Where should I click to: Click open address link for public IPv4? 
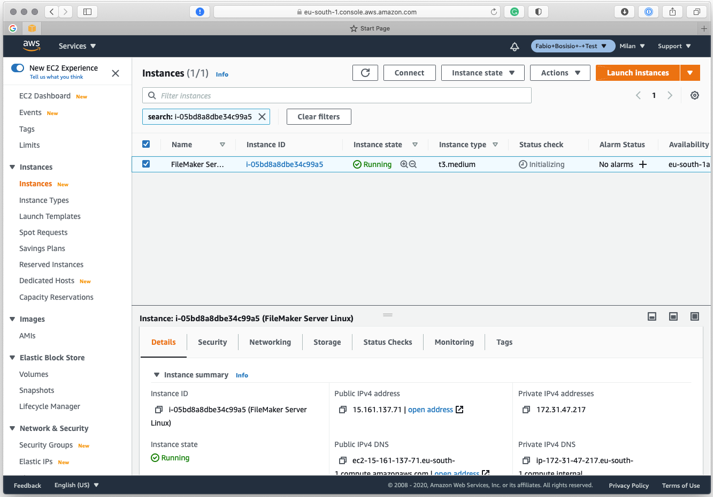pyautogui.click(x=430, y=410)
